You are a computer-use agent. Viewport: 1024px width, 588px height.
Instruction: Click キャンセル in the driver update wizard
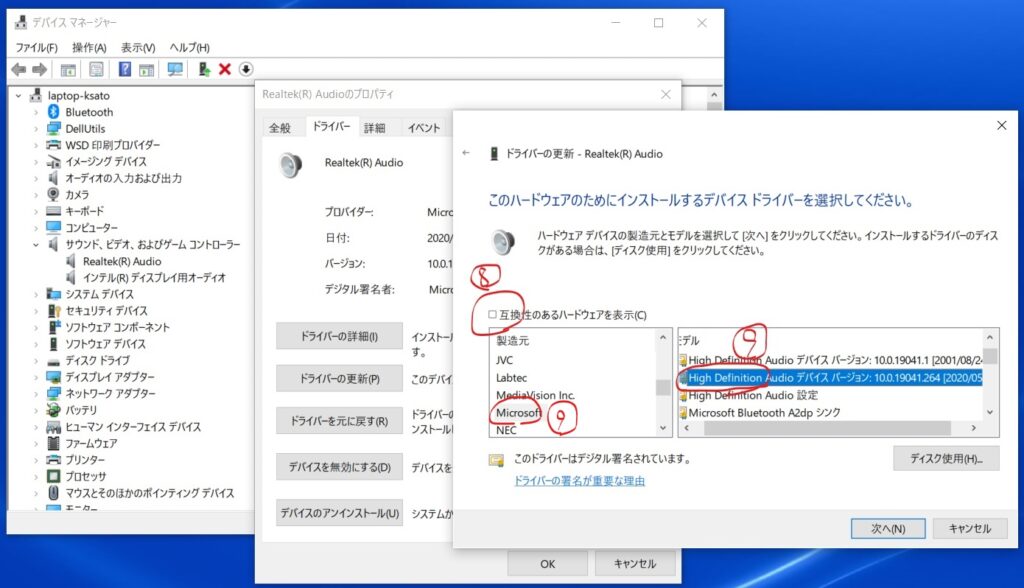[x=970, y=529]
